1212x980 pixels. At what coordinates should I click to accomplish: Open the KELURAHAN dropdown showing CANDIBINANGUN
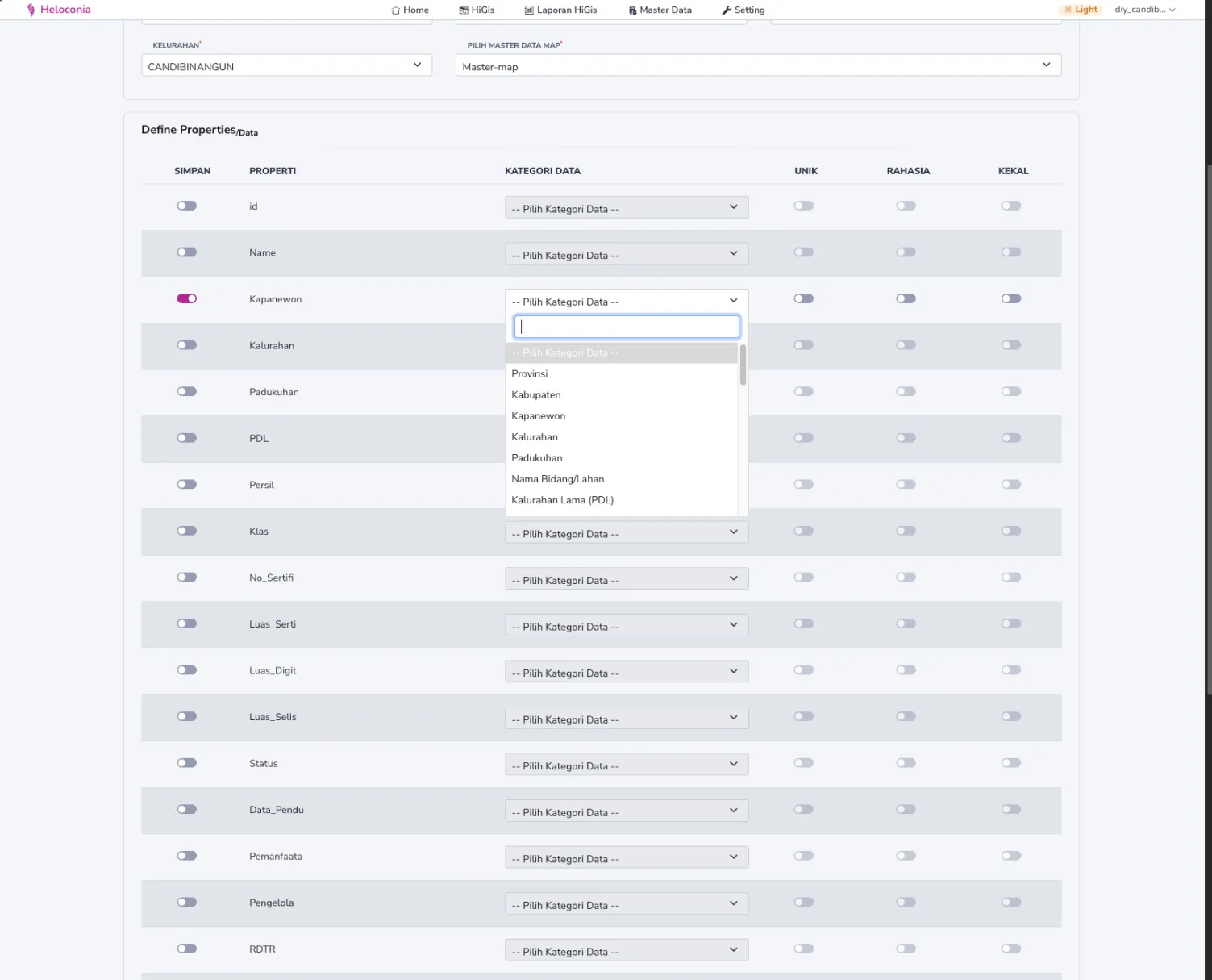click(285, 65)
